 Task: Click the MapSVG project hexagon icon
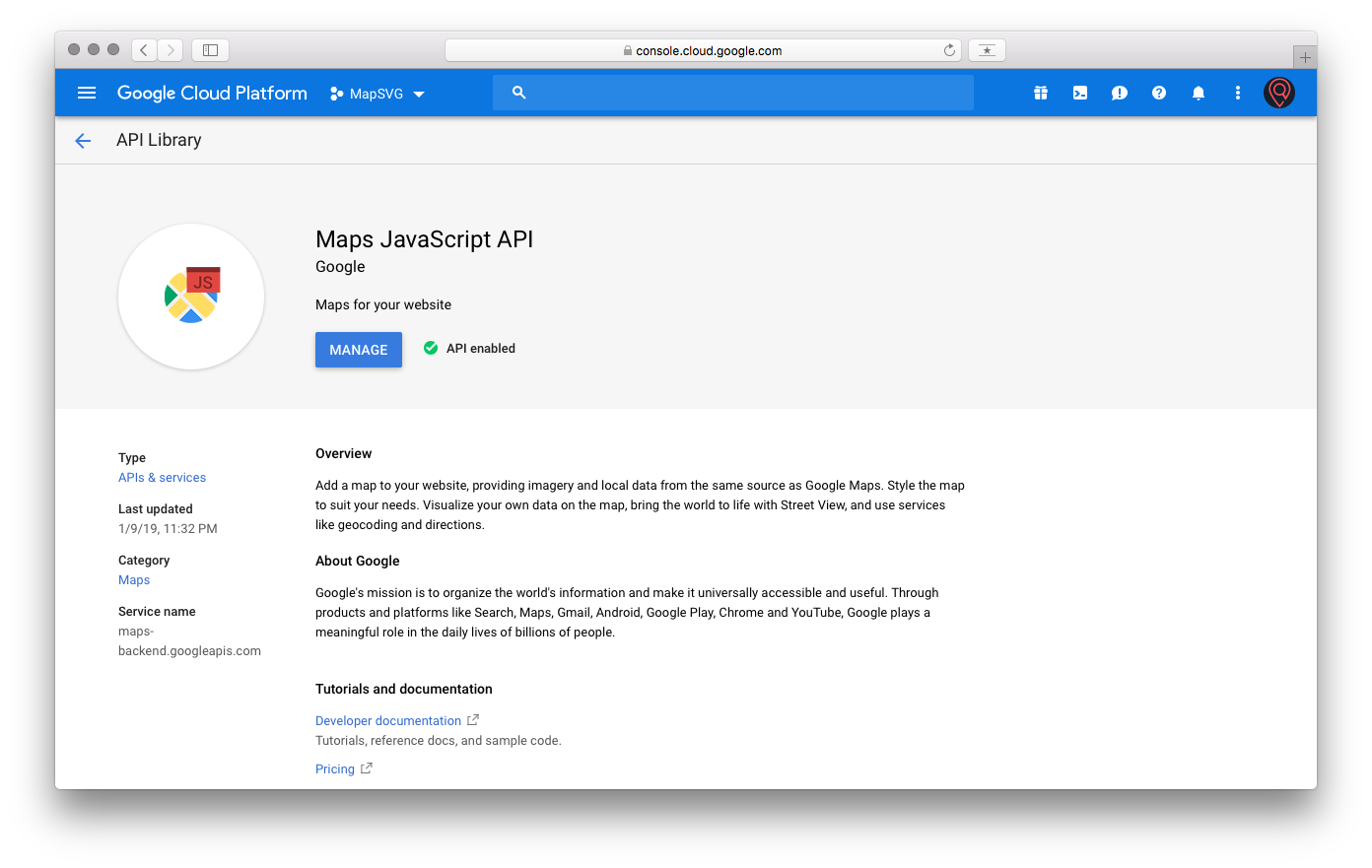(337, 94)
